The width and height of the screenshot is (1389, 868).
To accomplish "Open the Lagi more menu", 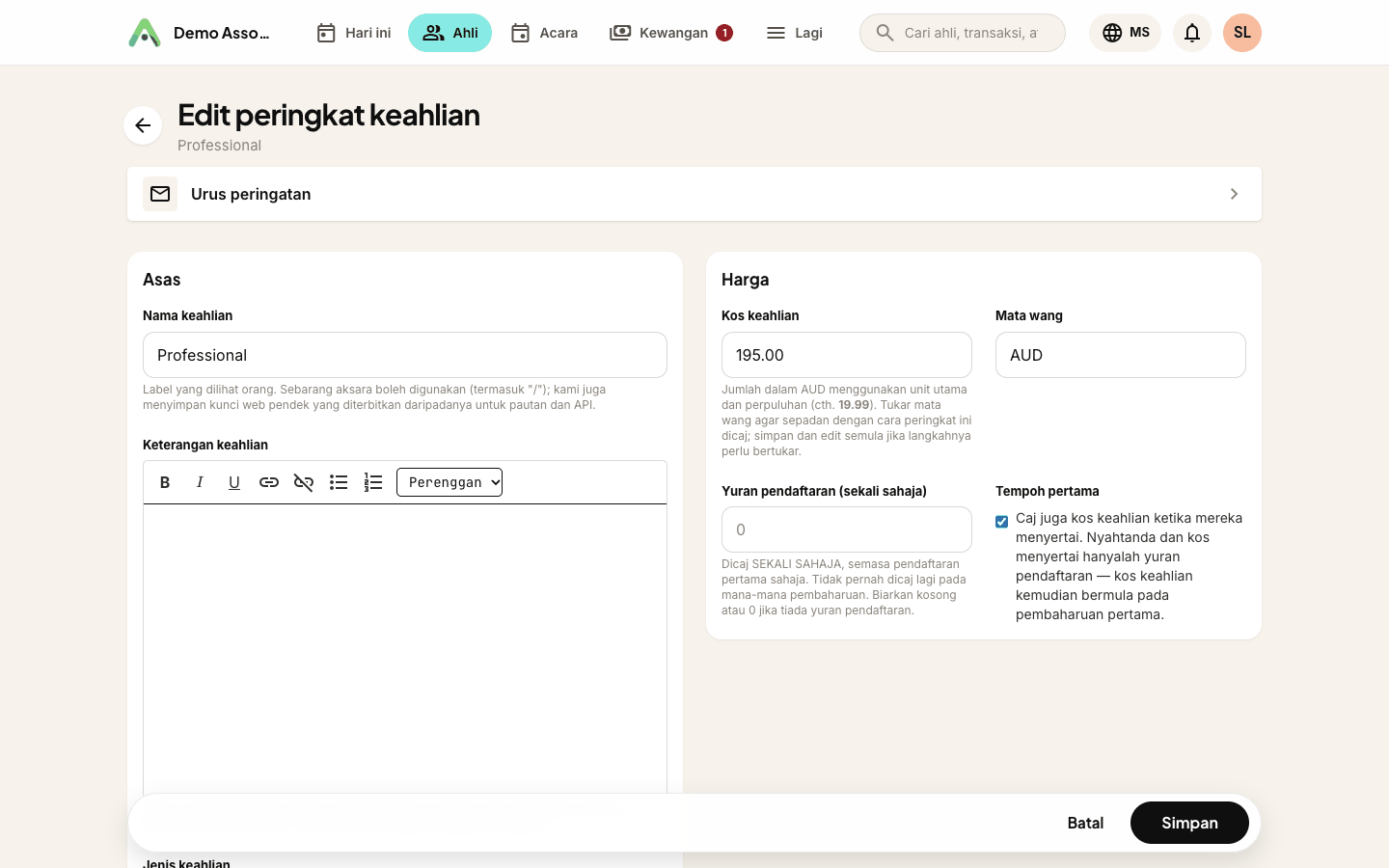I will point(794,33).
